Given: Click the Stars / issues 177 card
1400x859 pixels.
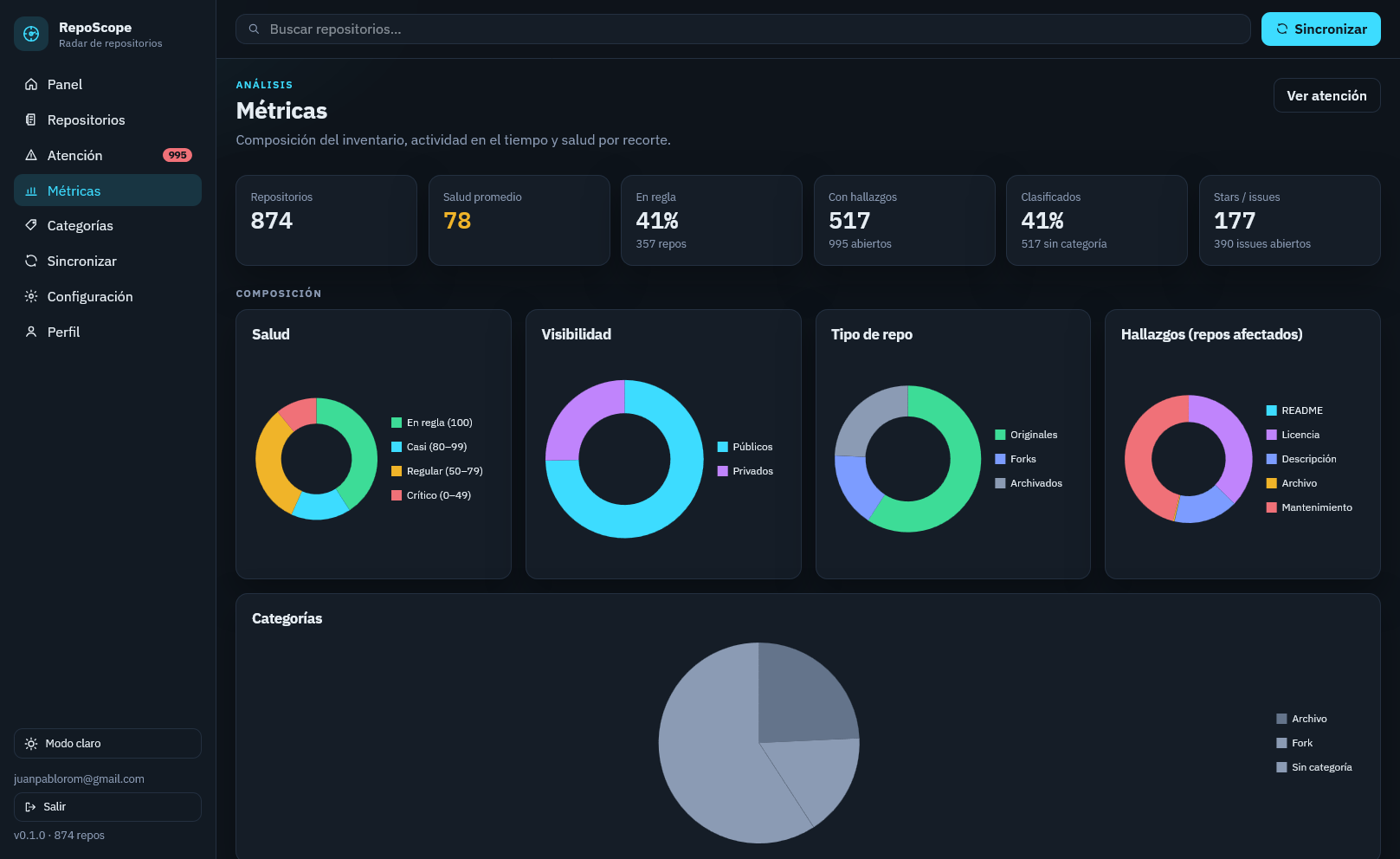Looking at the screenshot, I should click(1289, 221).
